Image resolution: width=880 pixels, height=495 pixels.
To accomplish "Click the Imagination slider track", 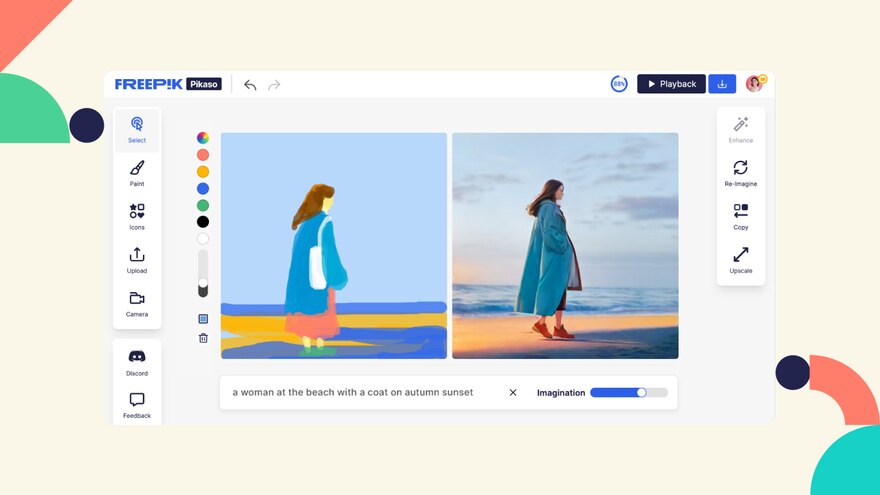I will pos(629,392).
